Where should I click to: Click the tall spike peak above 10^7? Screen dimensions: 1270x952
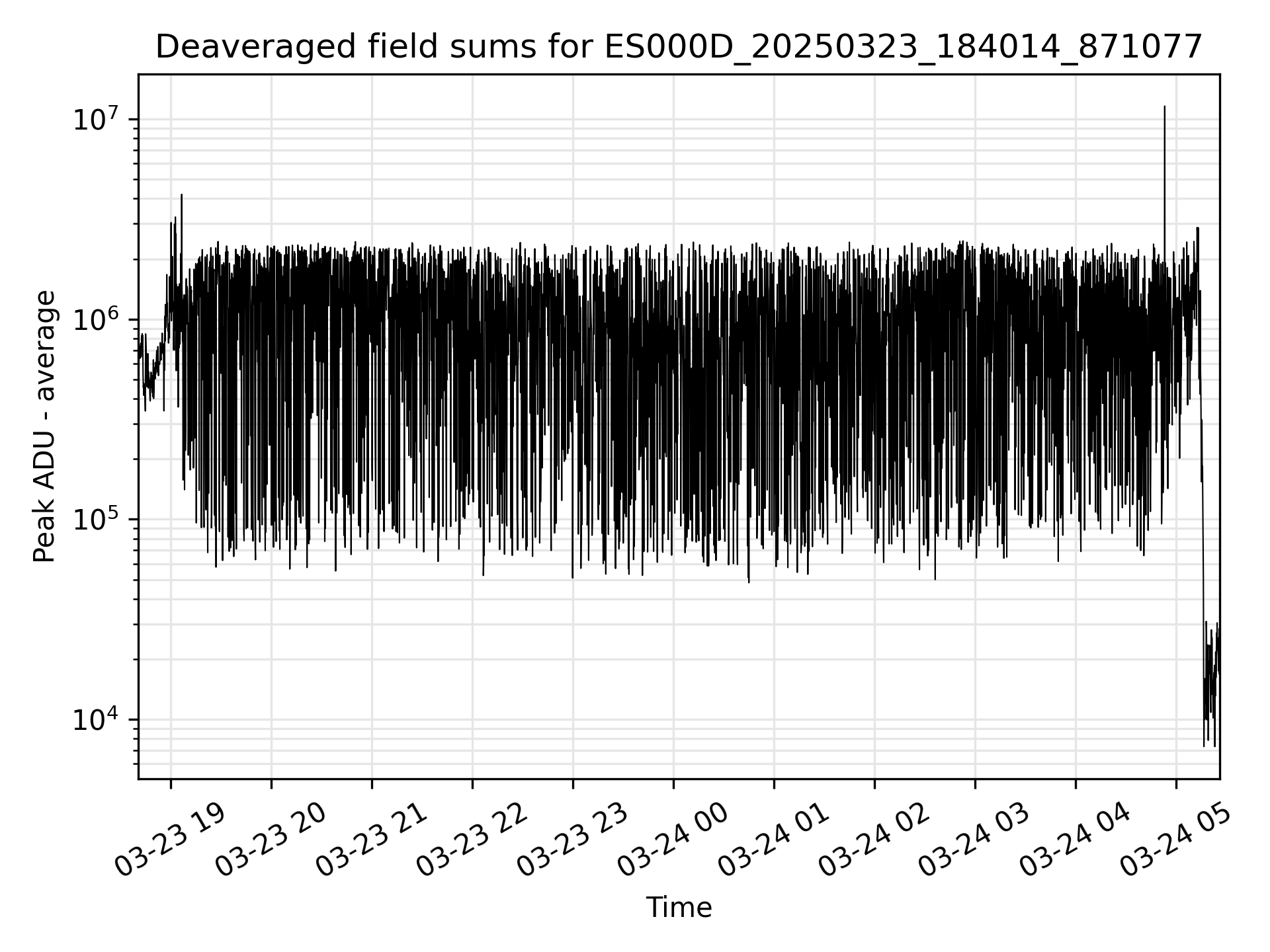pos(1164,107)
